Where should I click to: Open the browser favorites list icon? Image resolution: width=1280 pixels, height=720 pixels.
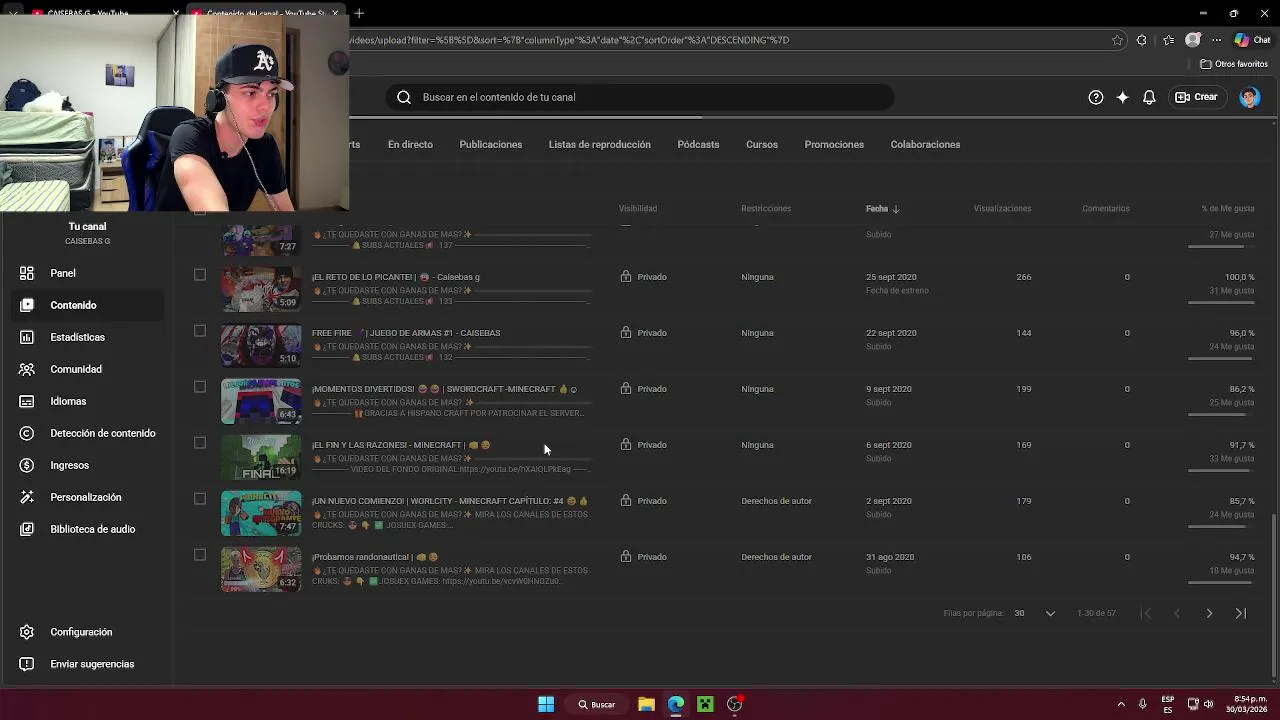pos(1168,40)
